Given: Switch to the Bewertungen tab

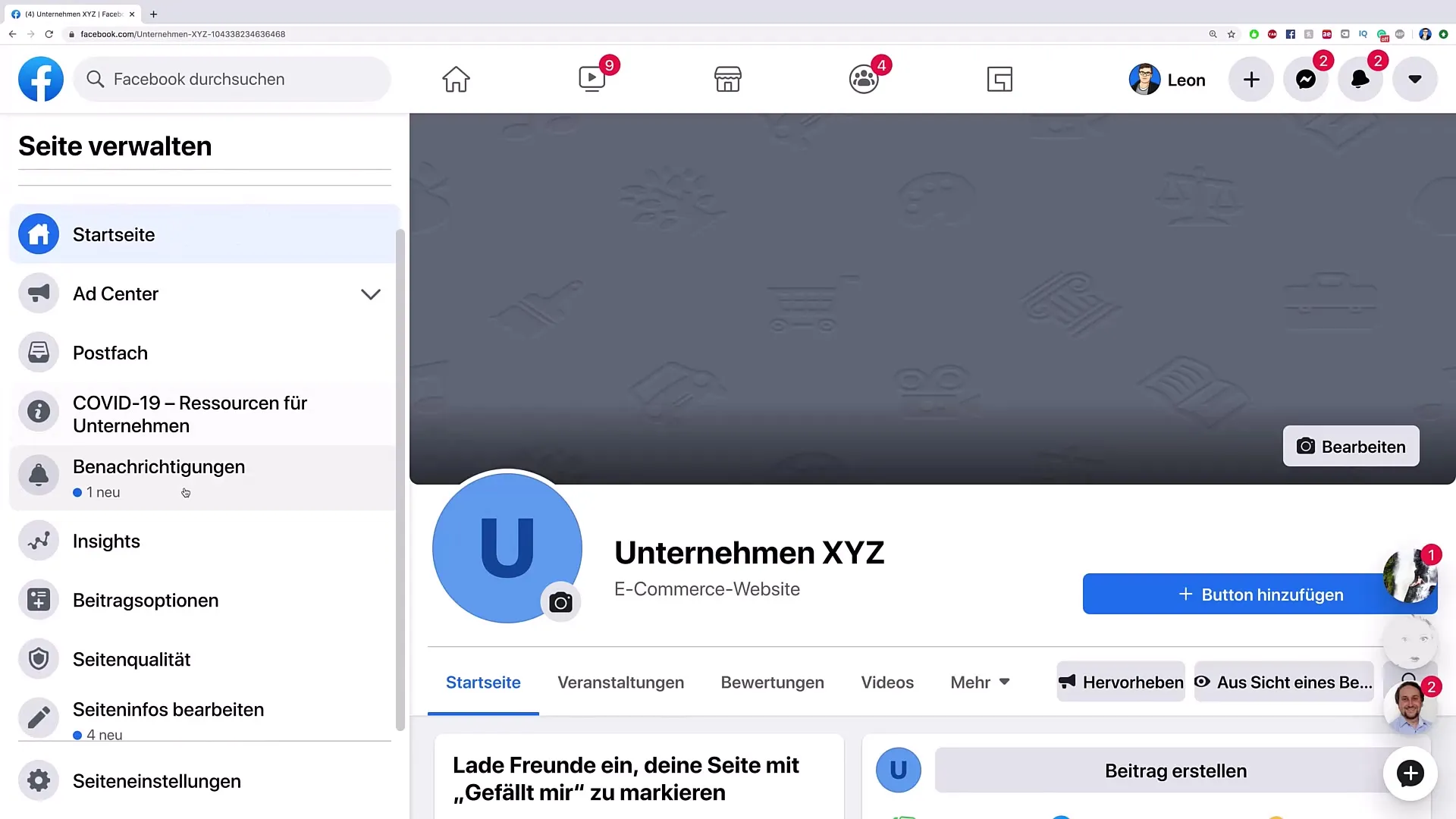Looking at the screenshot, I should [x=772, y=682].
